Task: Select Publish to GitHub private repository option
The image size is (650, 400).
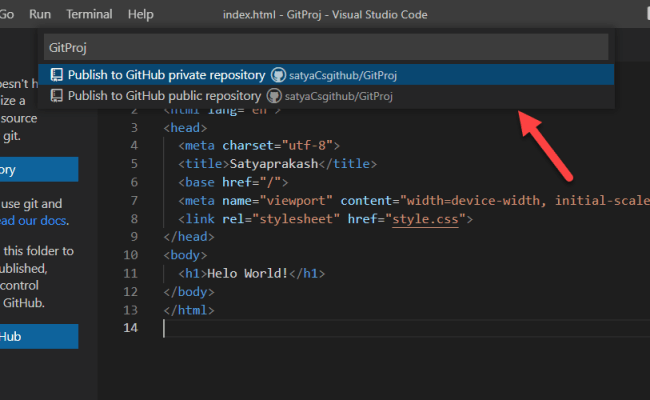Action: point(326,75)
